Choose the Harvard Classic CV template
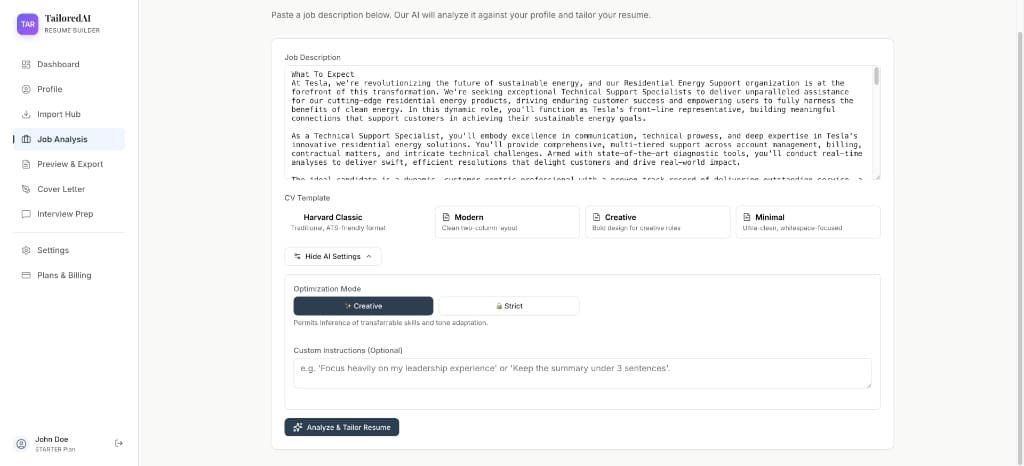The height and width of the screenshot is (466, 1024). [x=357, y=222]
